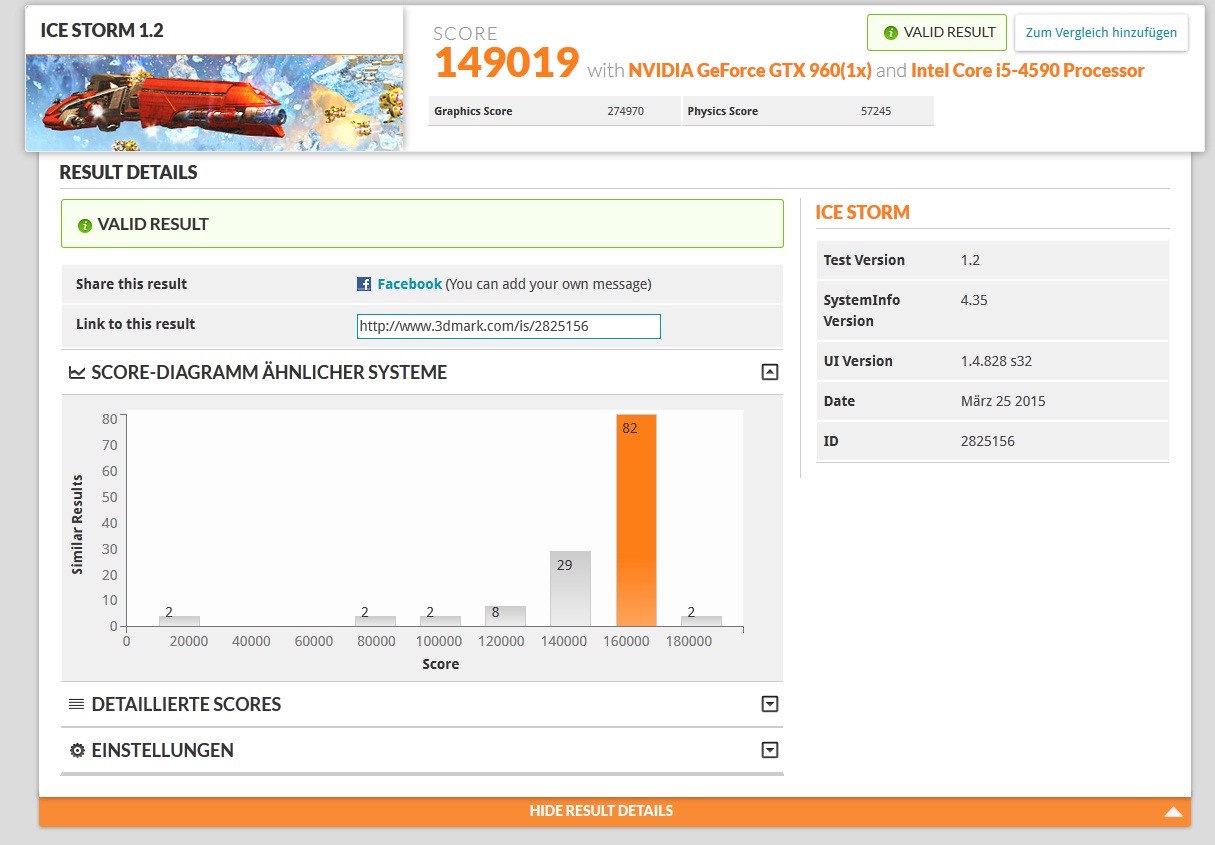Expand the Einstellungen section
Image resolution: width=1215 pixels, height=845 pixels.
click(770, 750)
